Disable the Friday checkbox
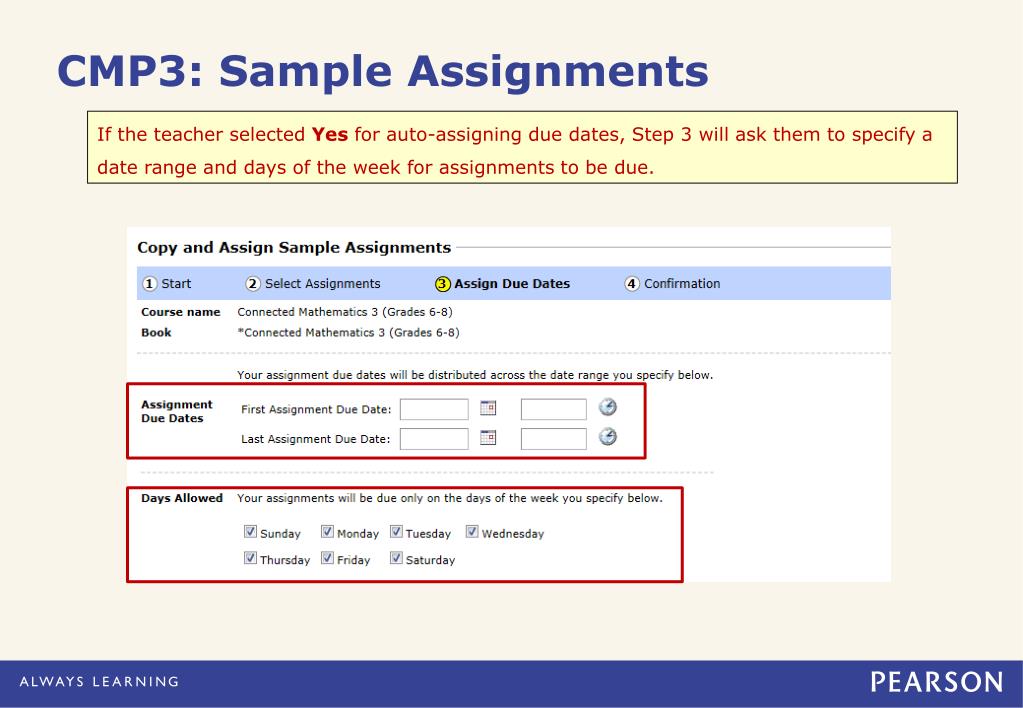Image resolution: width=1023 pixels, height=708 pixels. point(328,558)
